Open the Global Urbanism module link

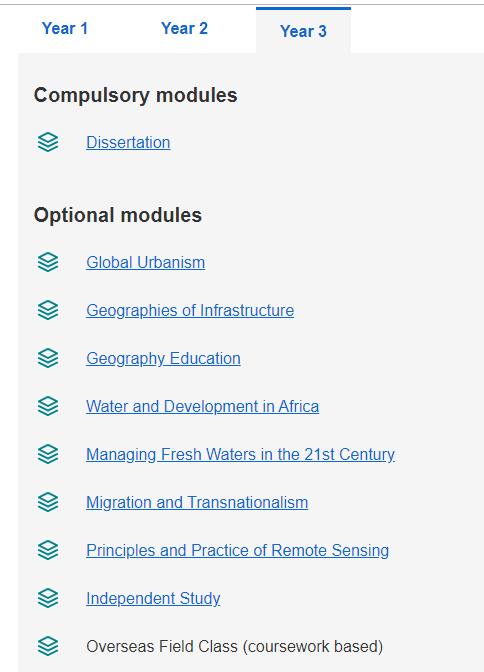tap(145, 262)
